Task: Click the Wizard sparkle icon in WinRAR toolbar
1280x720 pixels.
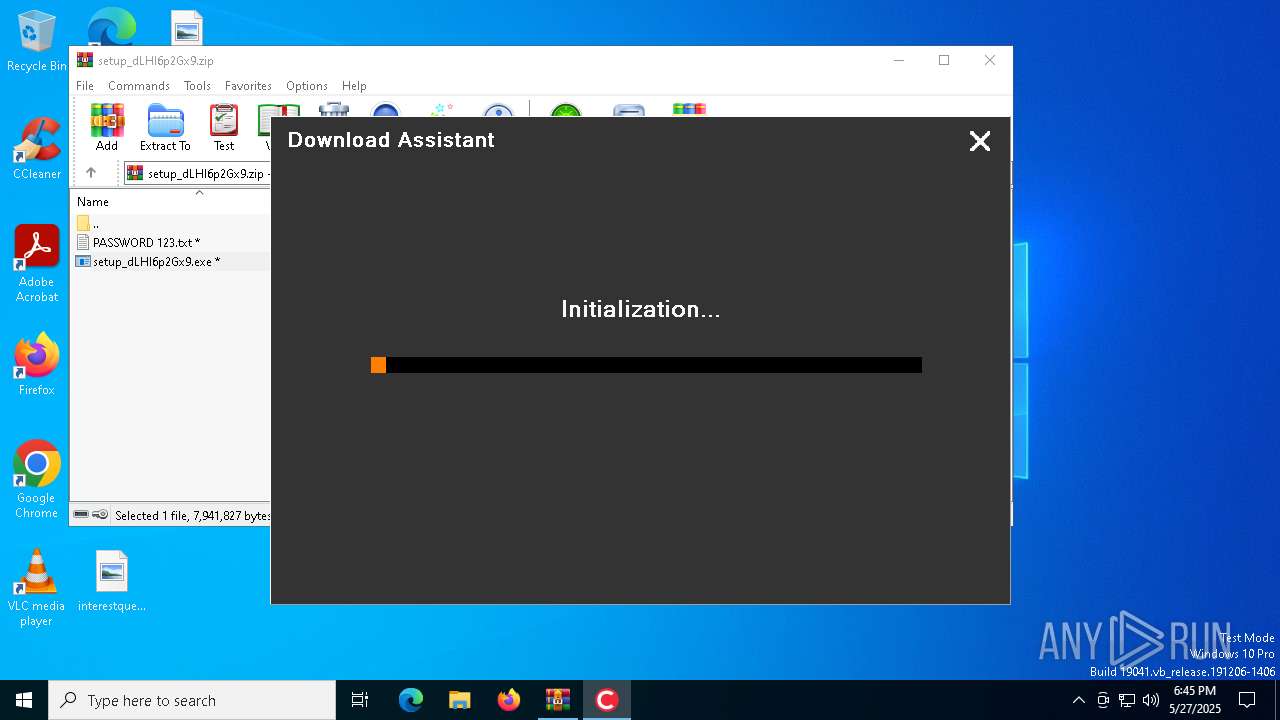Action: pyautogui.click(x=441, y=109)
